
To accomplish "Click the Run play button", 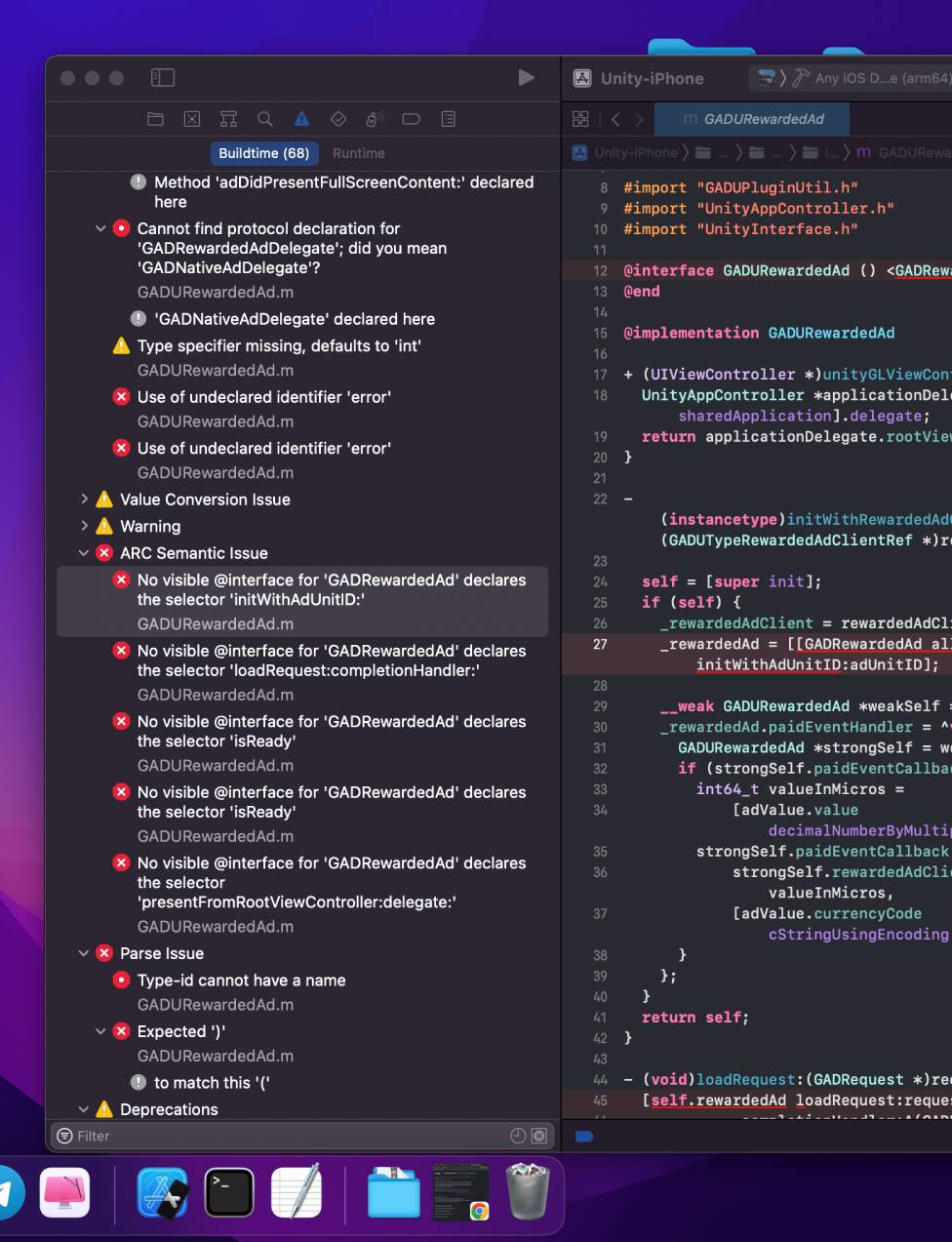I will tap(526, 78).
